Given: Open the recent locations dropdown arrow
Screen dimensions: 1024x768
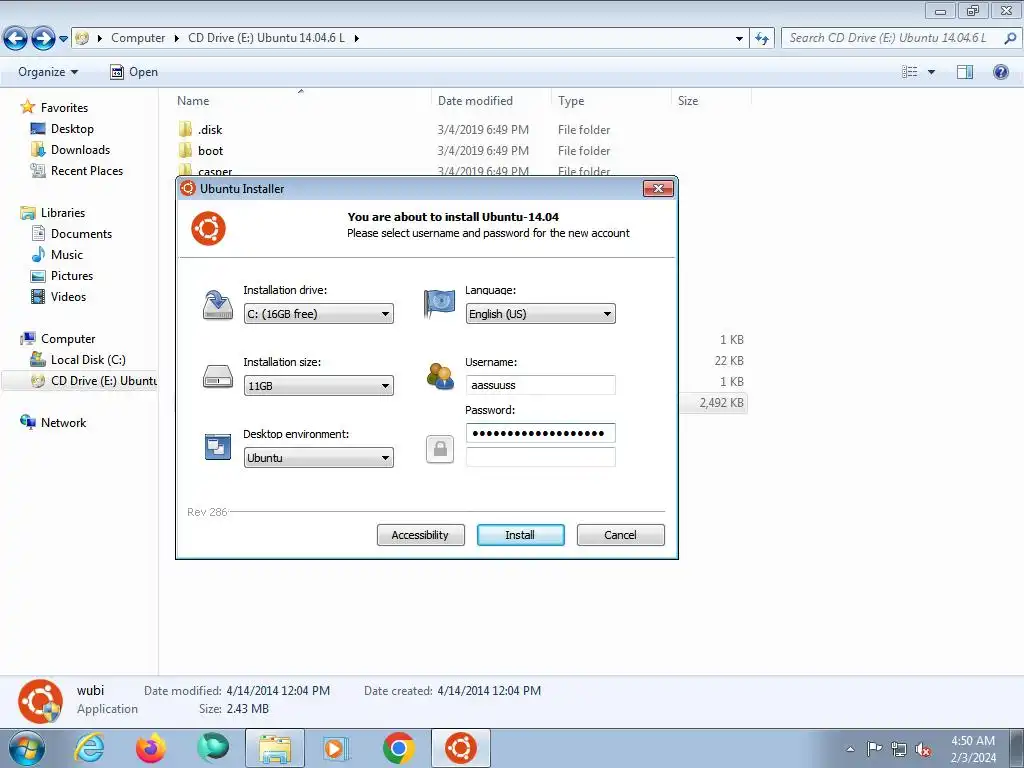Looking at the screenshot, I should point(63,39).
